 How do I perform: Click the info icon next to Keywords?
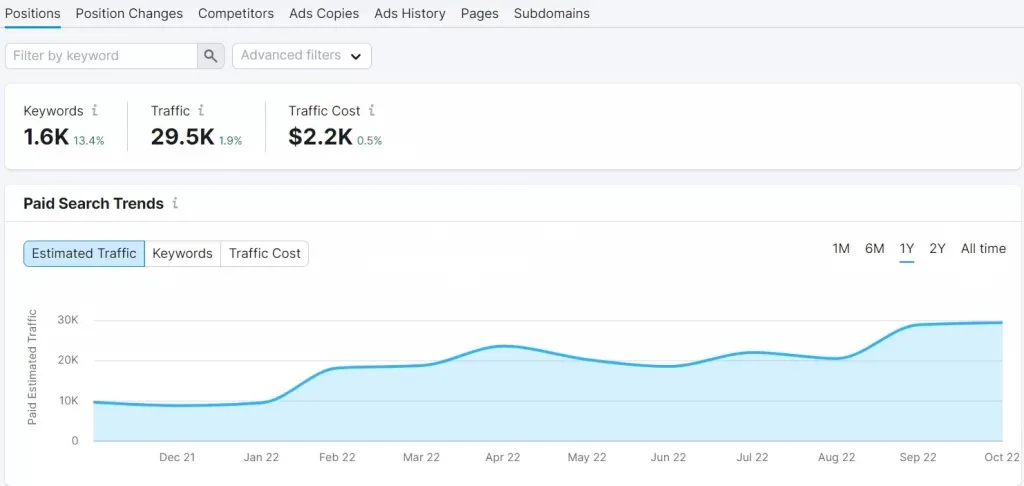[95, 110]
